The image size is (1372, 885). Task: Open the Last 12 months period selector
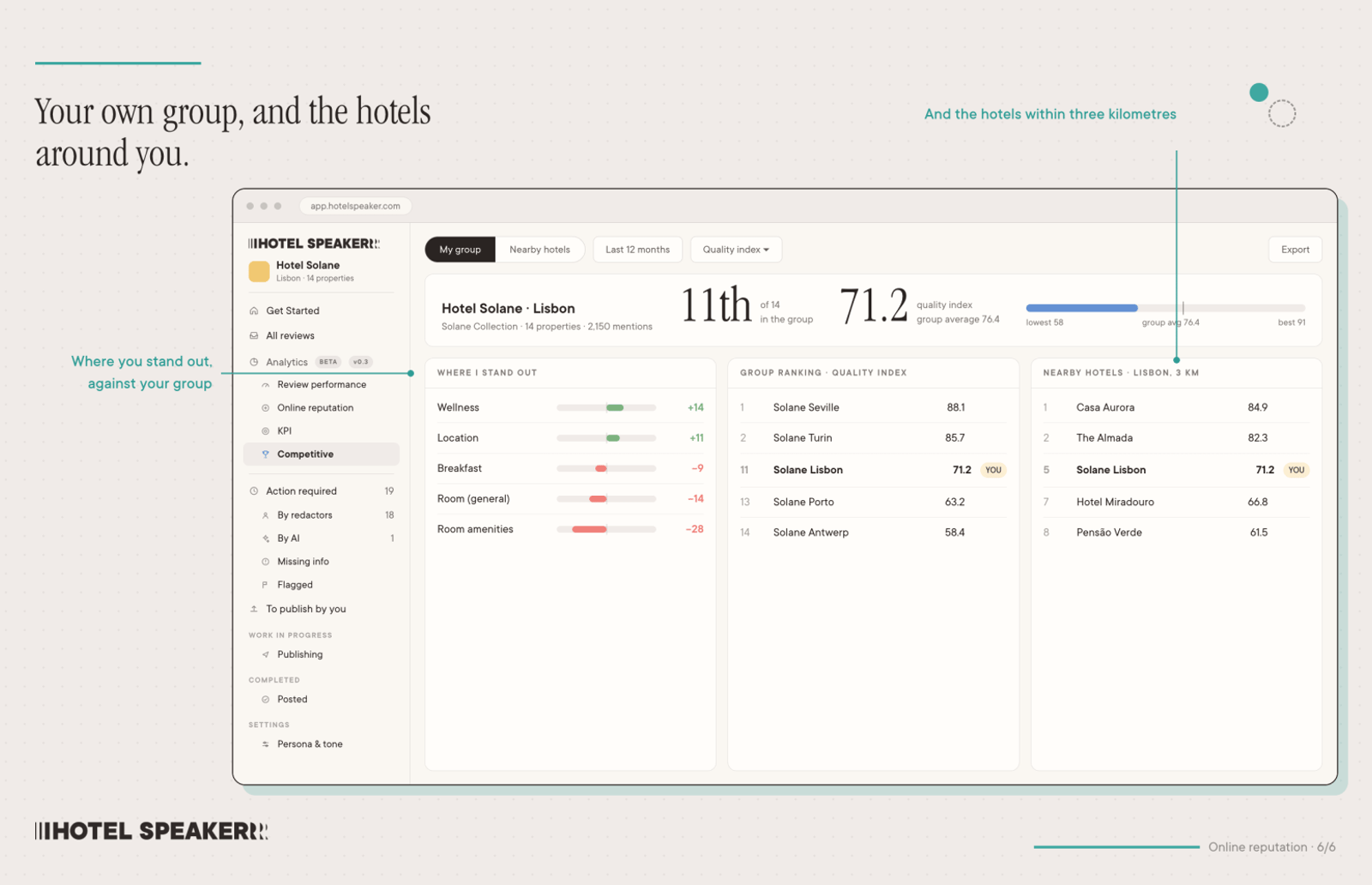[638, 250]
